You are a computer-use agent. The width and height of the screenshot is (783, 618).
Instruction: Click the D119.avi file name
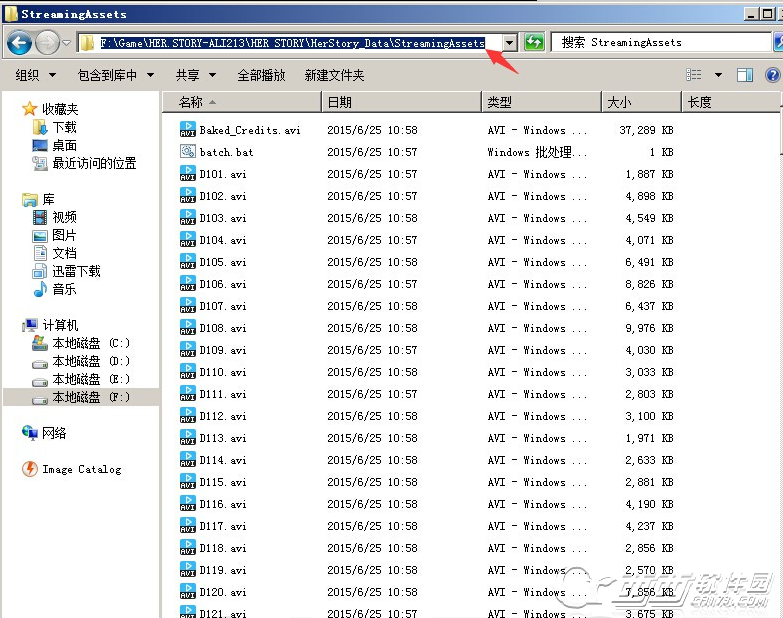point(223,570)
